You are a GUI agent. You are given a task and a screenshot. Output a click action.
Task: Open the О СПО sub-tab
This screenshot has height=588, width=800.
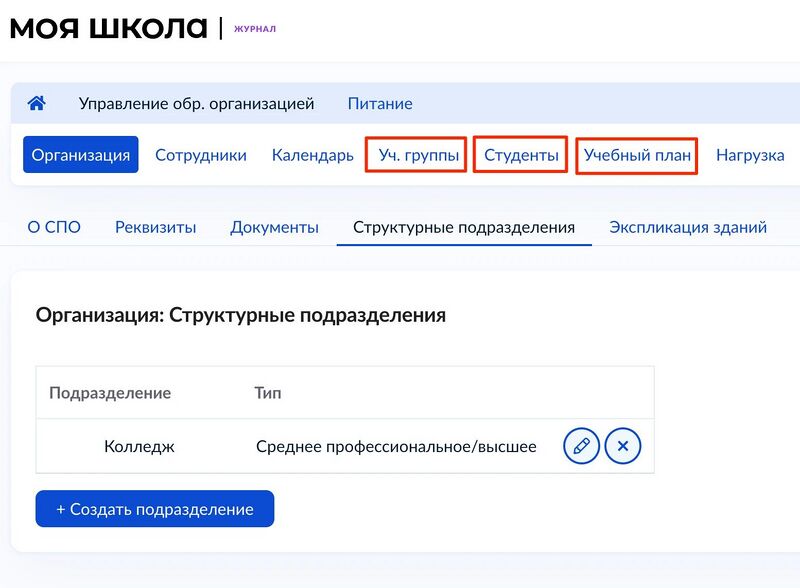click(x=54, y=227)
